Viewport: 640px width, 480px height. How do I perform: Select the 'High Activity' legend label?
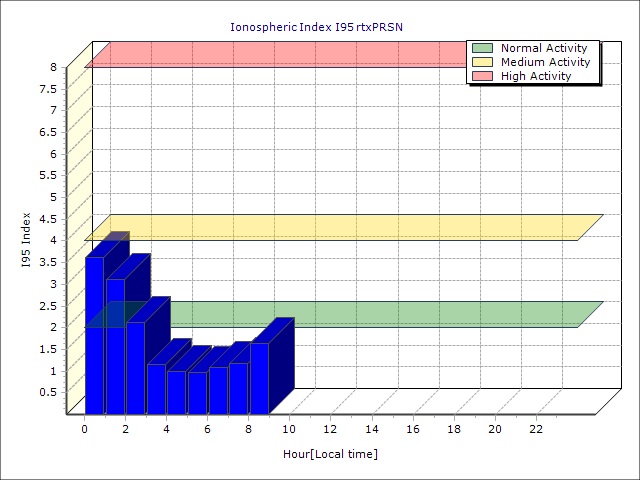[535, 76]
